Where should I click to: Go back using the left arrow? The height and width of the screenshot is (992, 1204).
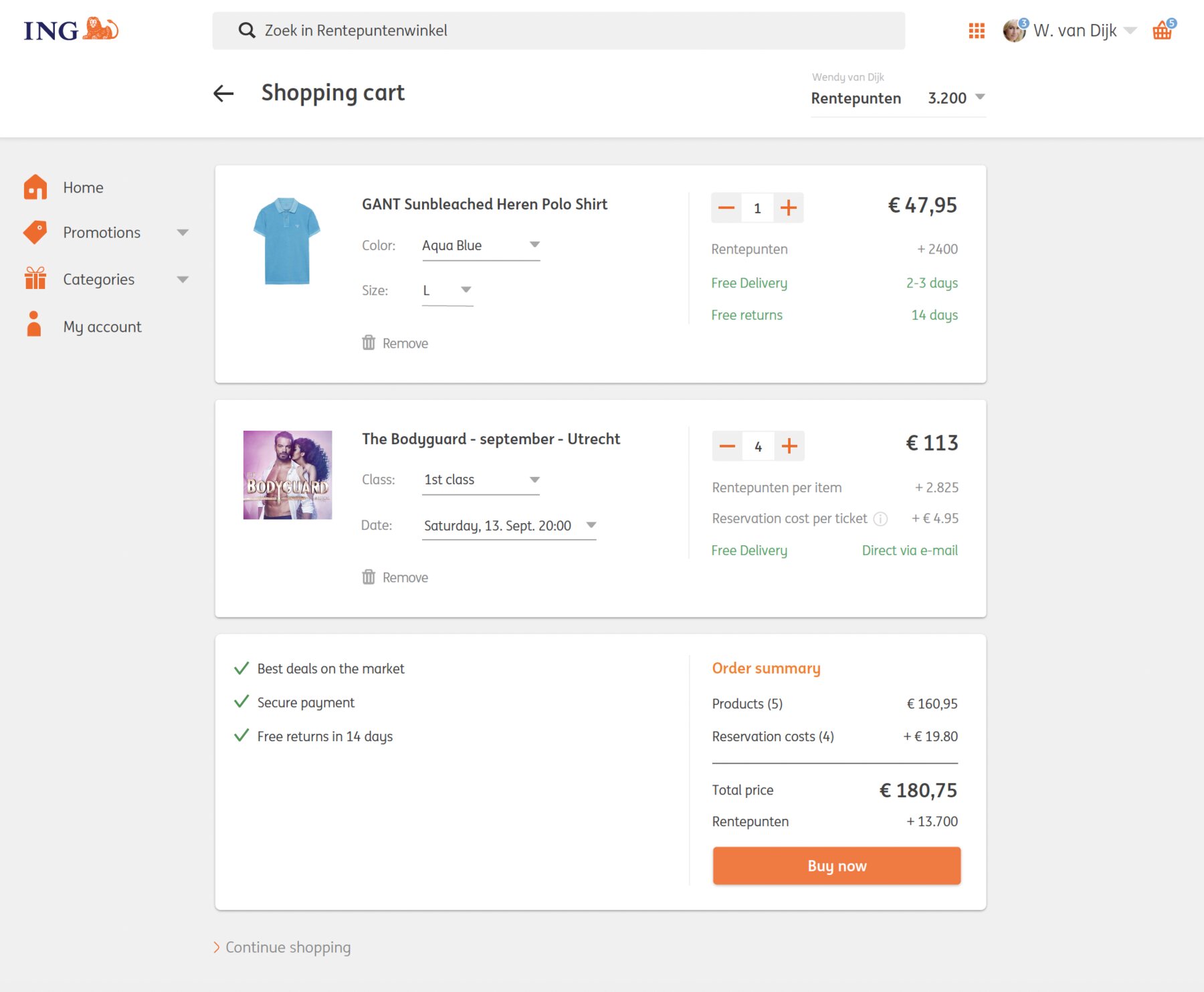coord(223,94)
